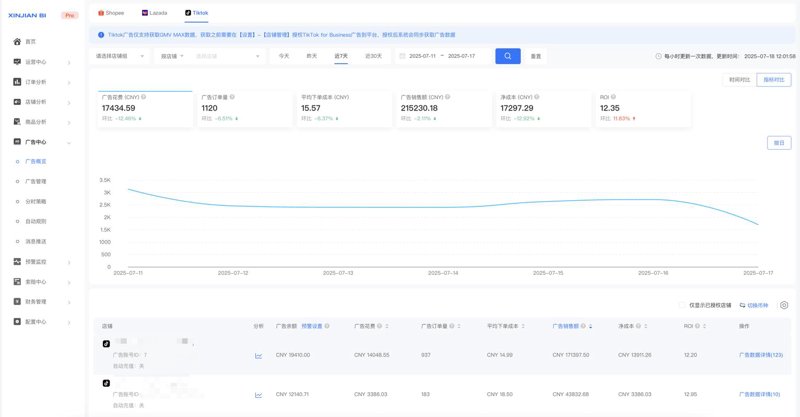Sort table by 净成本 column arrows
Screen dimensions: 800x417
645,326
